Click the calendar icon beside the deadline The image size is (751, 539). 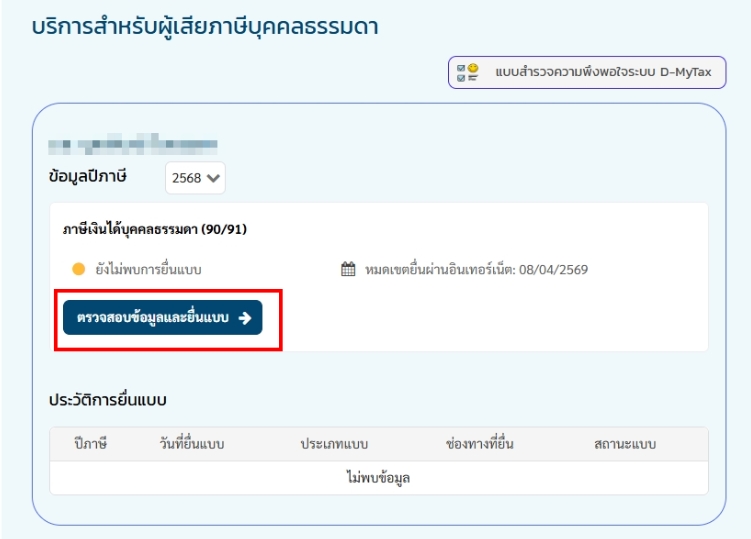click(x=348, y=269)
